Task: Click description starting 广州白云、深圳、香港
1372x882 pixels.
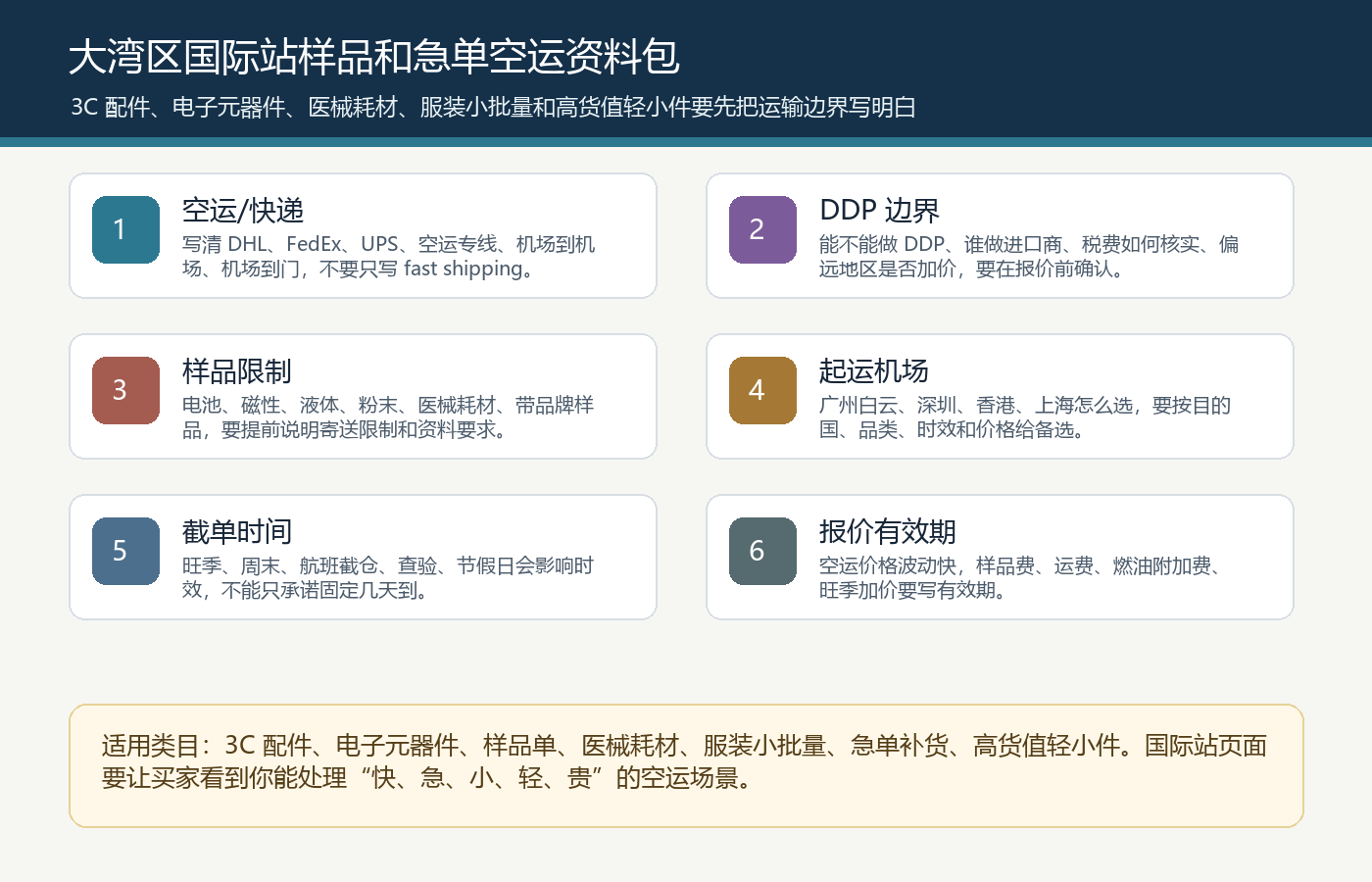Action: pos(1025,416)
